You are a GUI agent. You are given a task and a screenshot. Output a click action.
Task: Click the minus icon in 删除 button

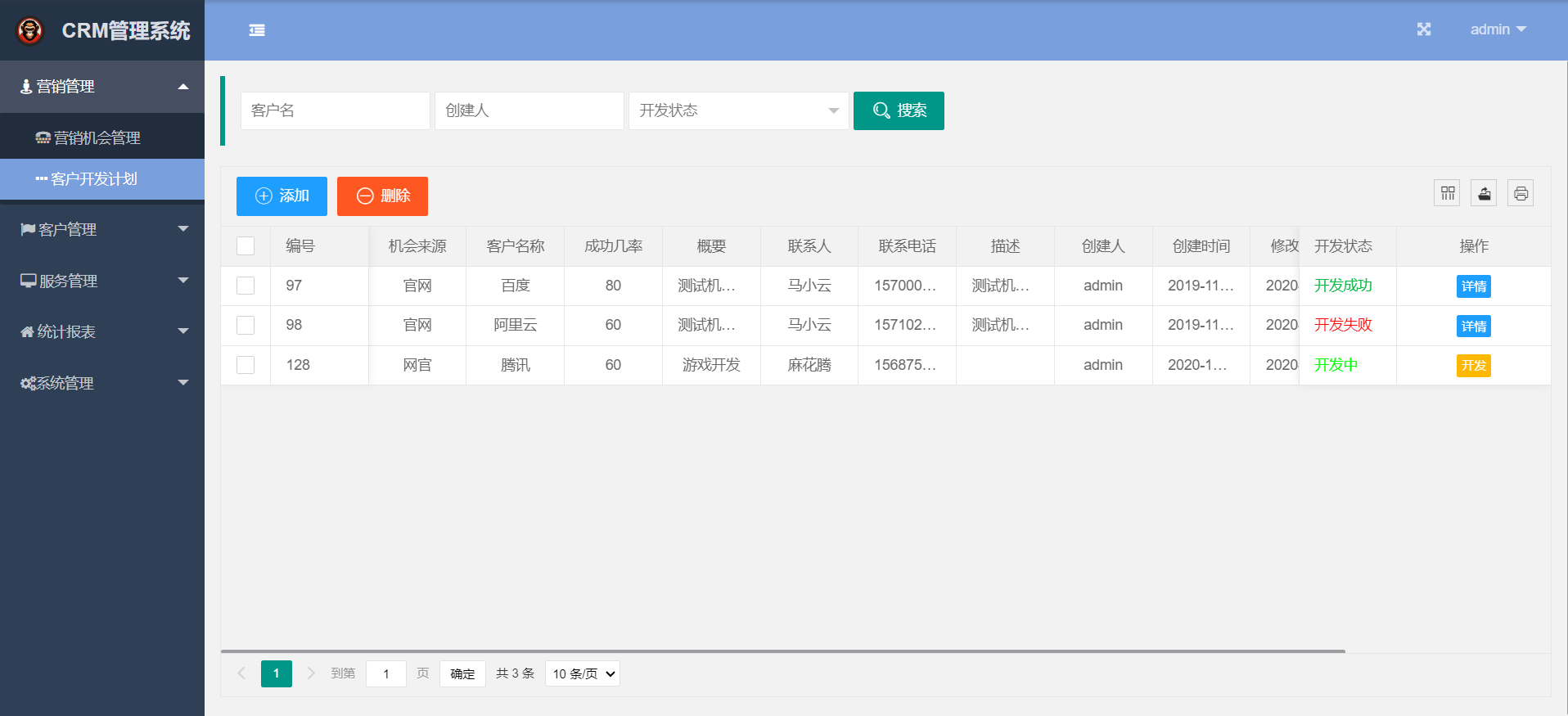pos(365,196)
